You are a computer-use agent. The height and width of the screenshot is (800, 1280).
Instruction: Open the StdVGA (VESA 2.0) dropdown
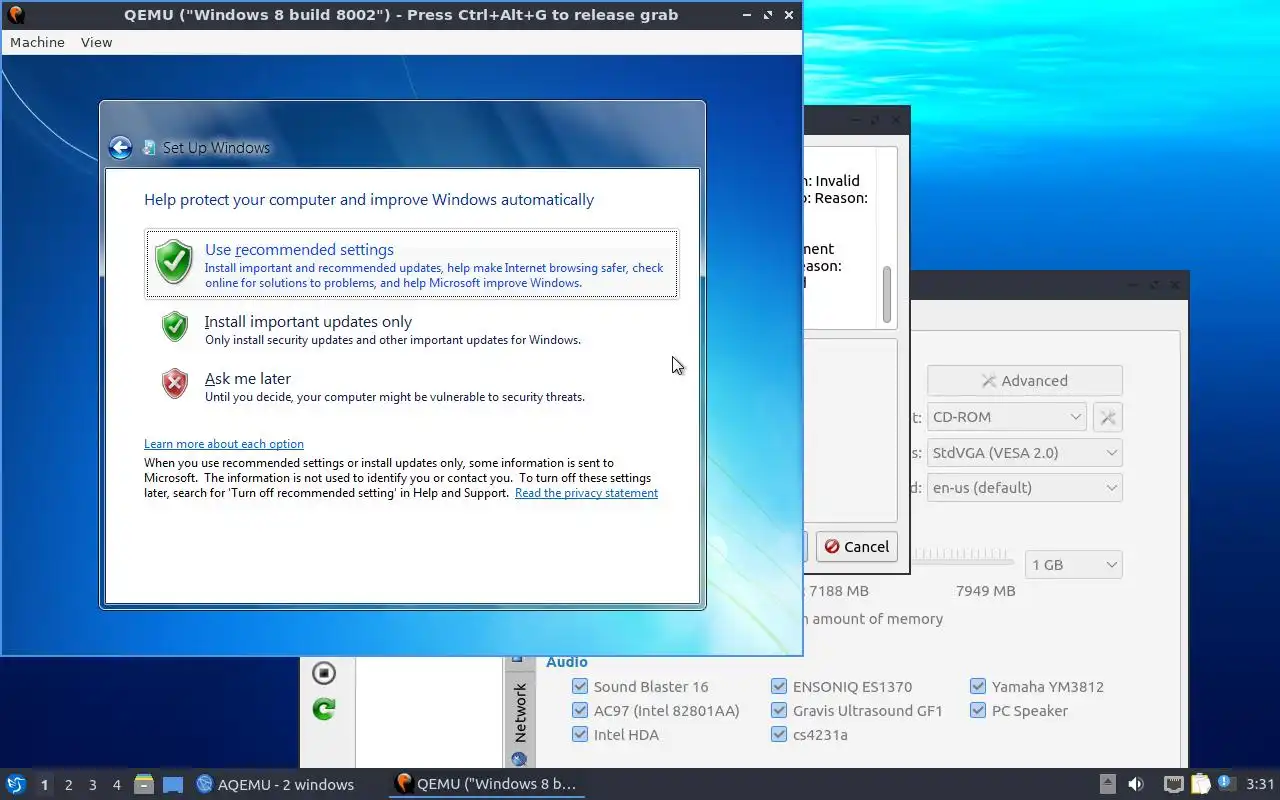coord(1024,452)
